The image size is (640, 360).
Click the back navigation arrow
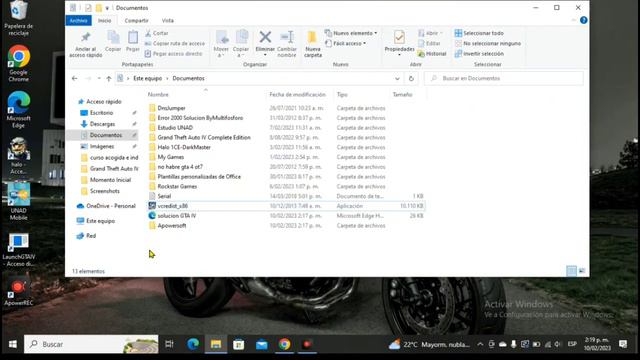[74, 78]
